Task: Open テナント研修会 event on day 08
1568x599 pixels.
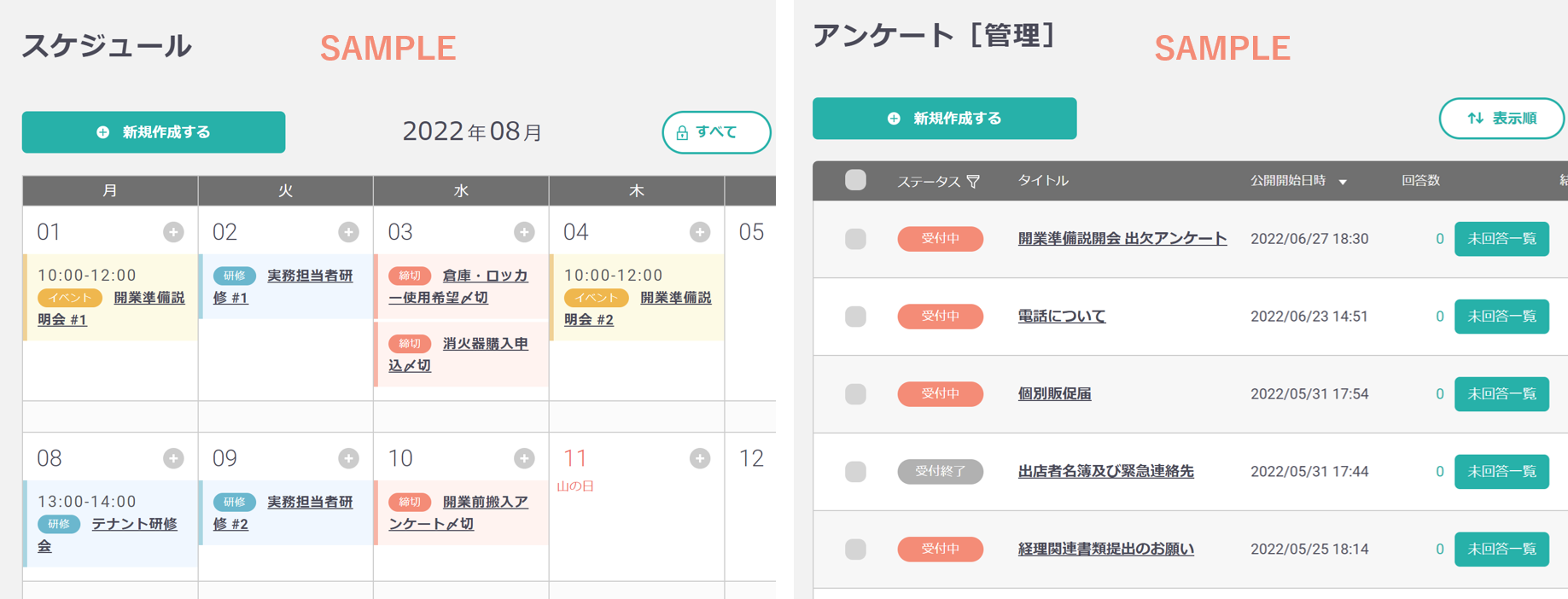Action: pos(108,535)
